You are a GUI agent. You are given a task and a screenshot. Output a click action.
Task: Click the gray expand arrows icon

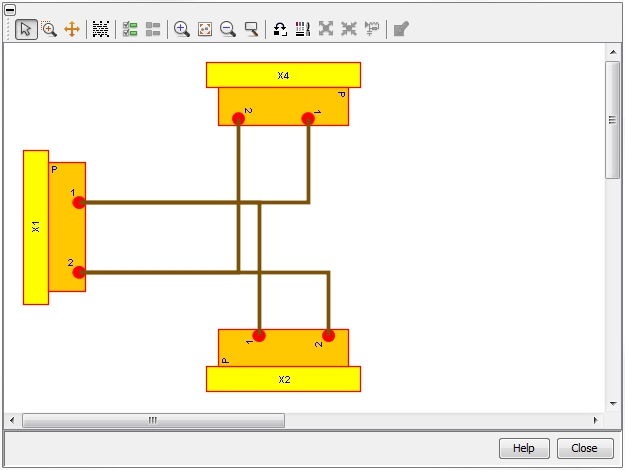point(326,29)
